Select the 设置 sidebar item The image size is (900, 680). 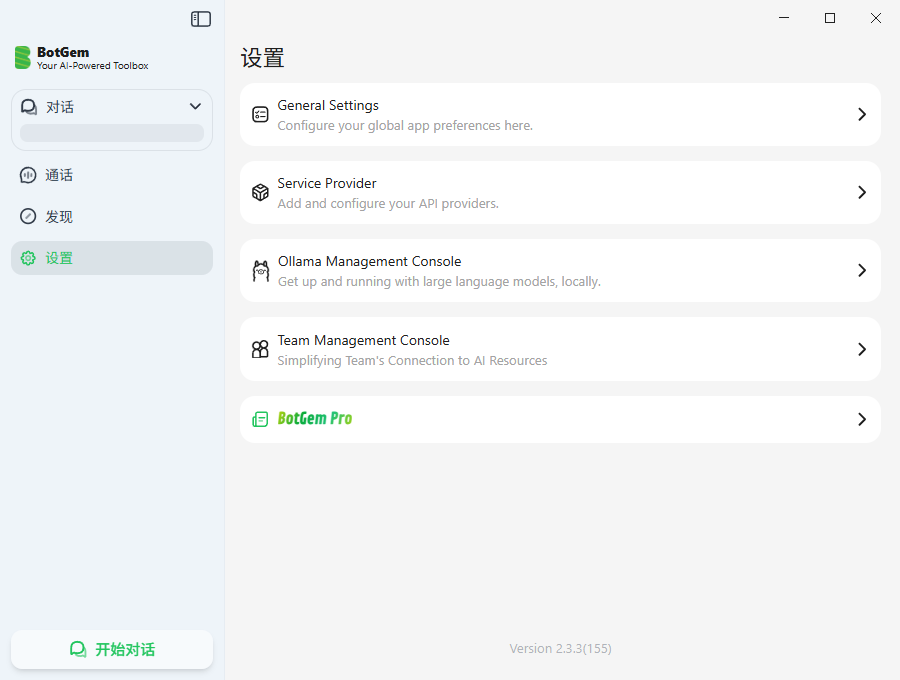pos(112,258)
